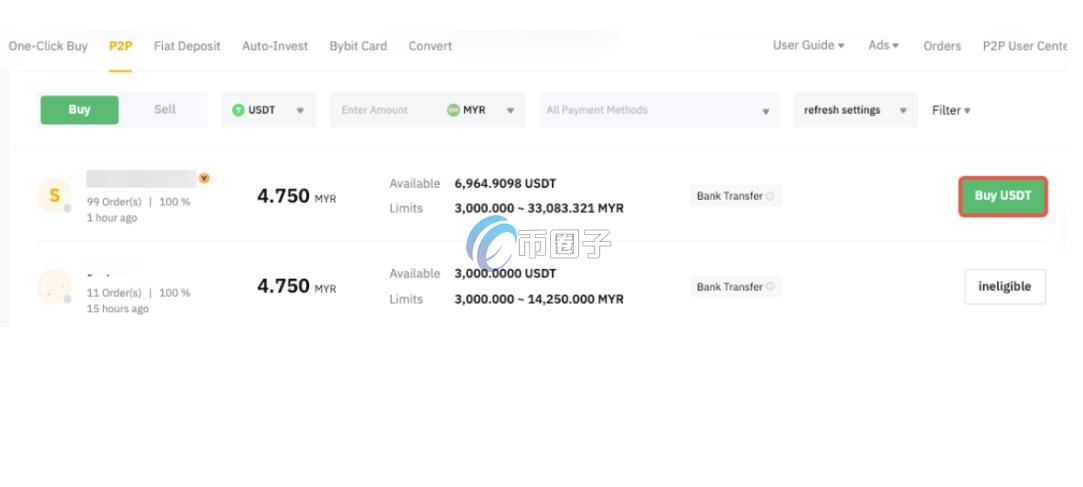Click limits 3,000.000 ~ 14,250.000 MYR

pos(539,299)
